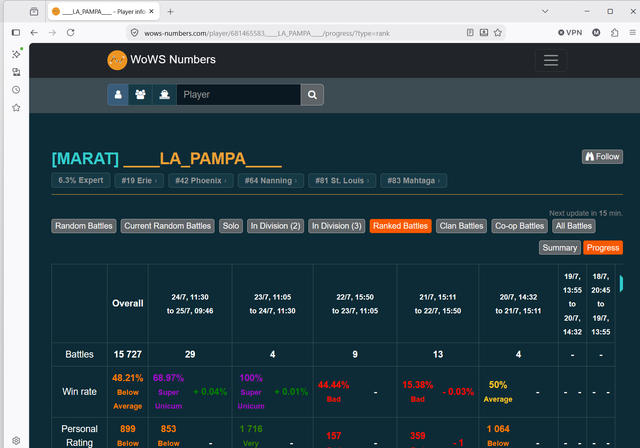This screenshot has height=448, width=640.
Task: Click the 15.38% Bad win rate
Action: [418, 385]
